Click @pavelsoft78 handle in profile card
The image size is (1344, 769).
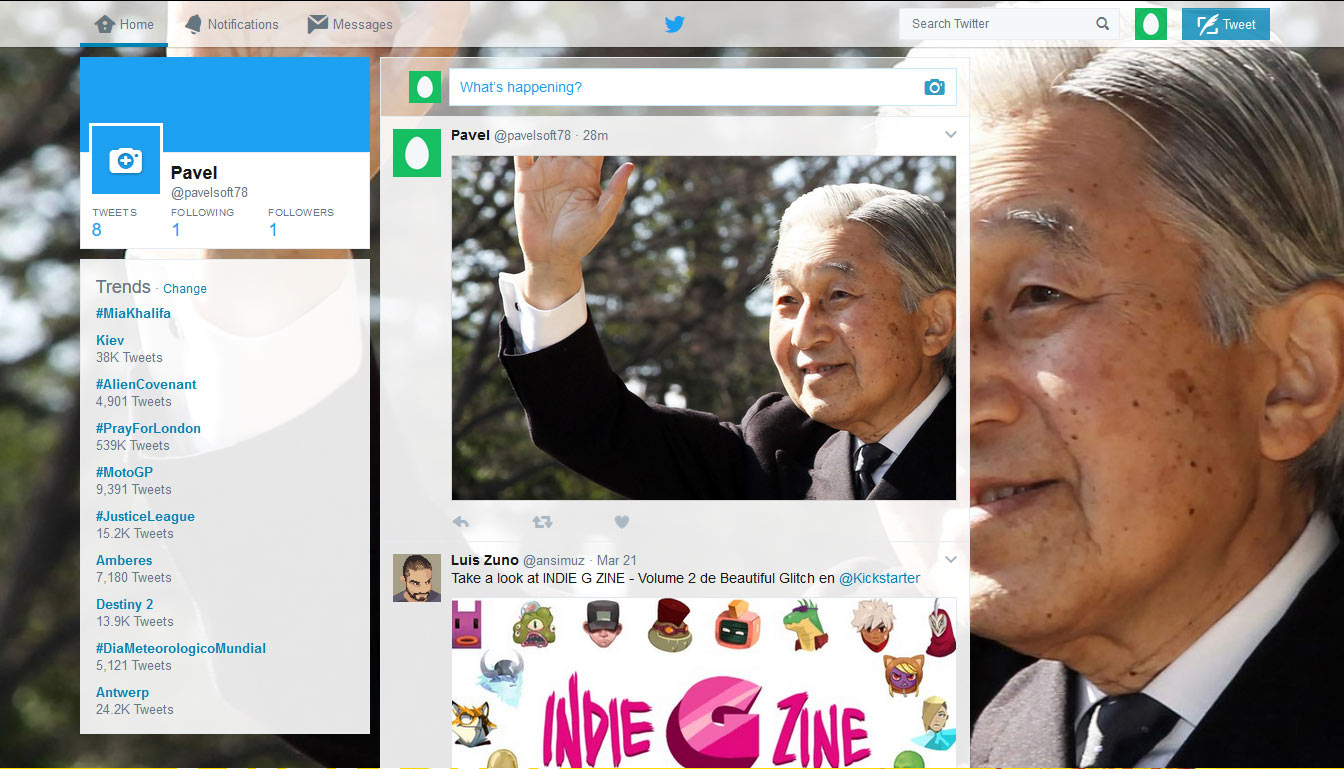pyautogui.click(x=209, y=192)
